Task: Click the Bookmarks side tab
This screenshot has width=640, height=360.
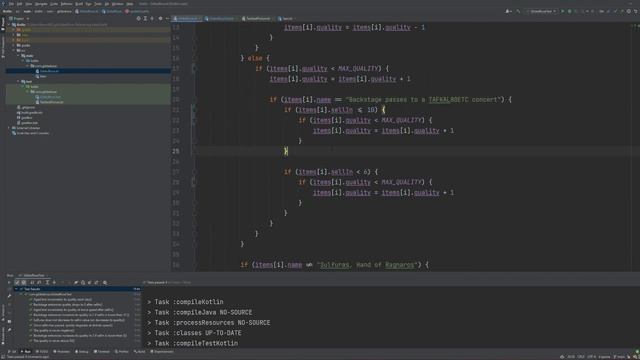Action: point(3,335)
